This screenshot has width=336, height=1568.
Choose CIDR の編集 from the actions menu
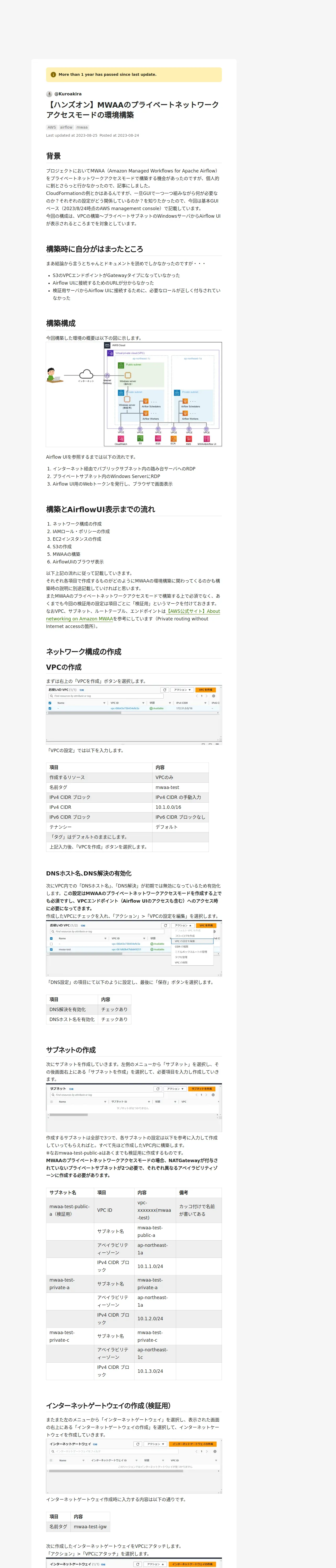(181, 947)
